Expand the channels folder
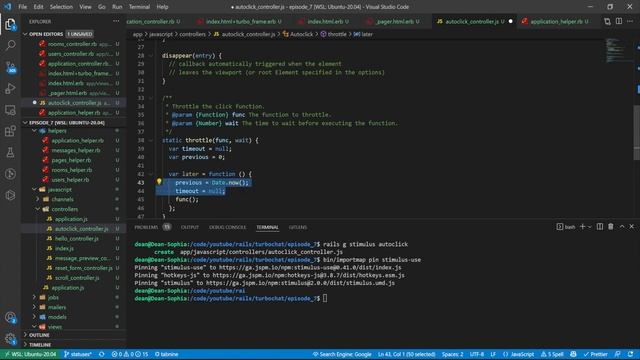The image size is (640, 360). [x=38, y=199]
